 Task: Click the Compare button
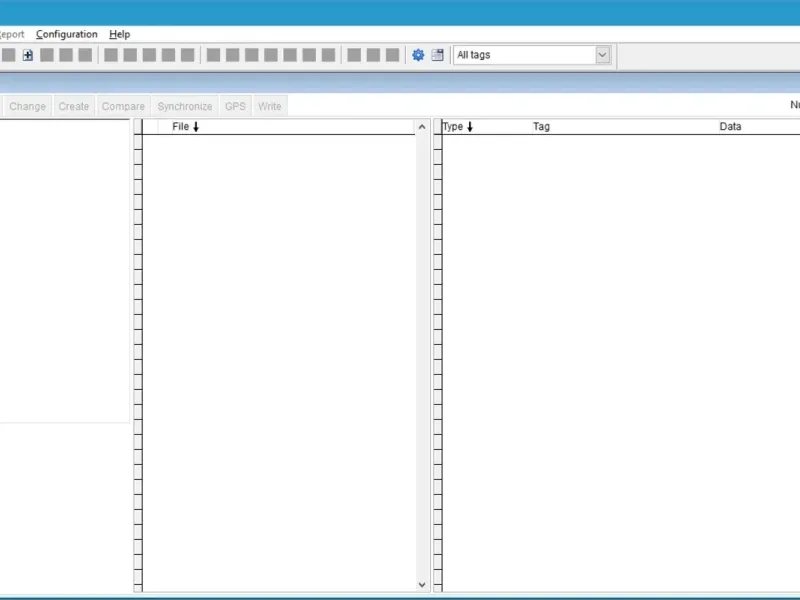click(123, 106)
